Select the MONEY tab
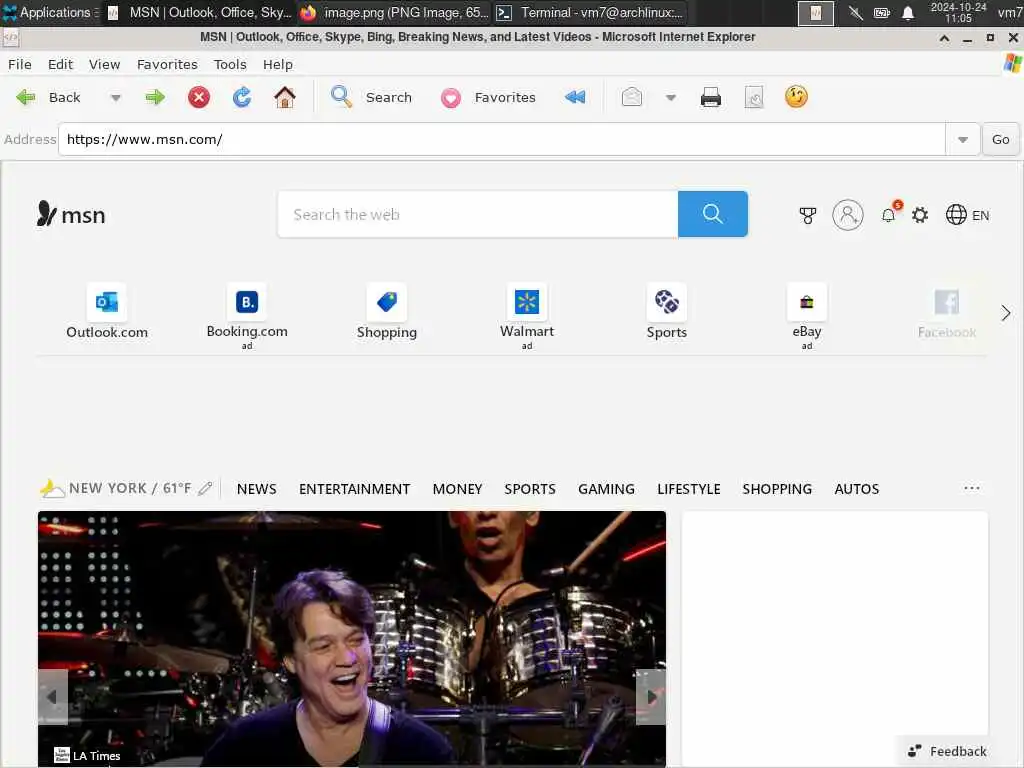 tap(457, 488)
